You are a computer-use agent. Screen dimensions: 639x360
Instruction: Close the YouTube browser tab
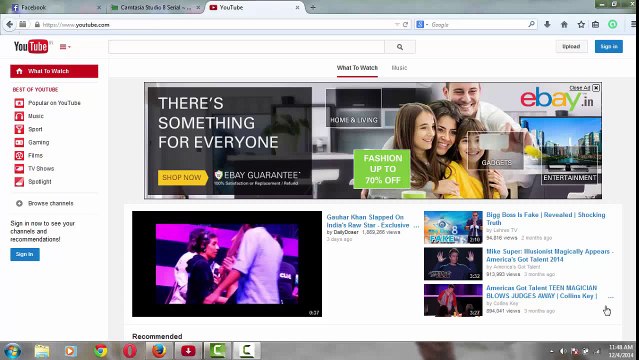(x=297, y=7)
